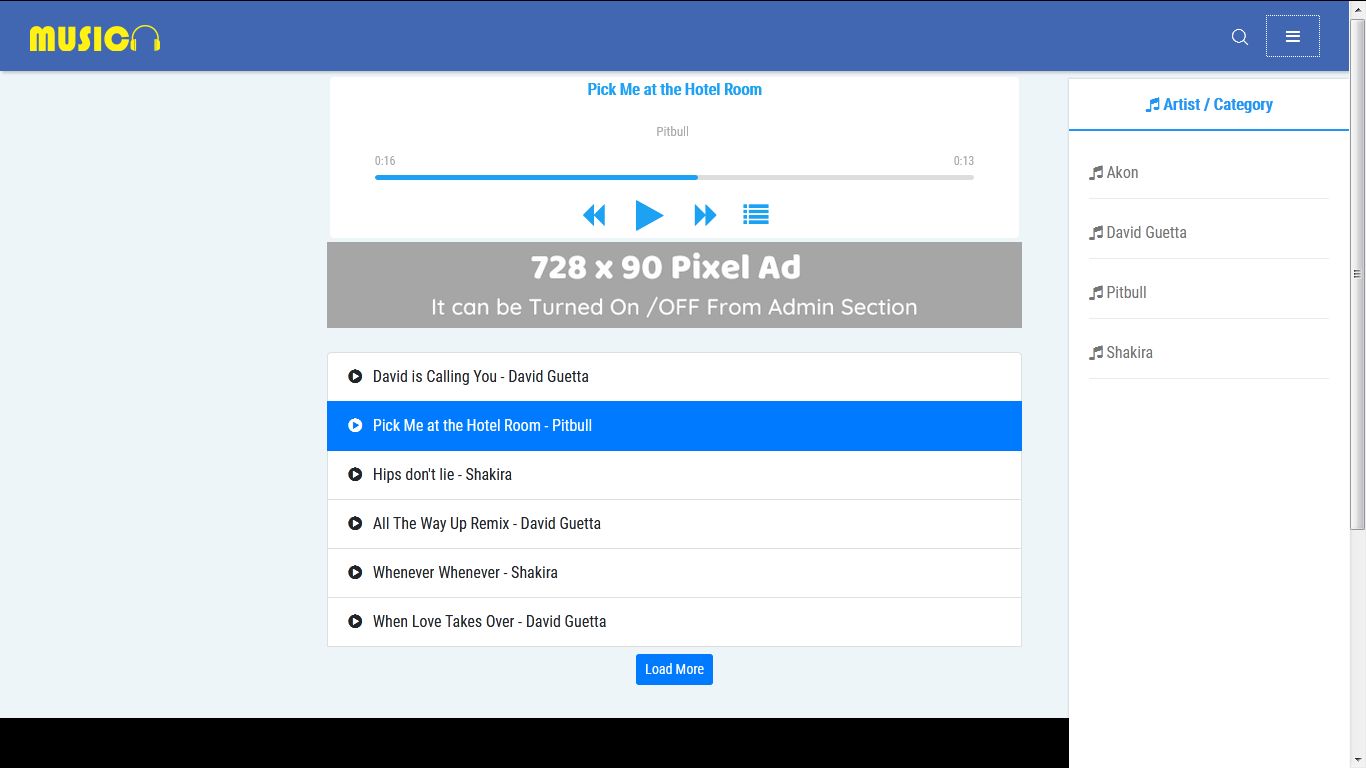The height and width of the screenshot is (768, 1366).
Task: Click the MUSIC headphones logo
Action: [95, 38]
